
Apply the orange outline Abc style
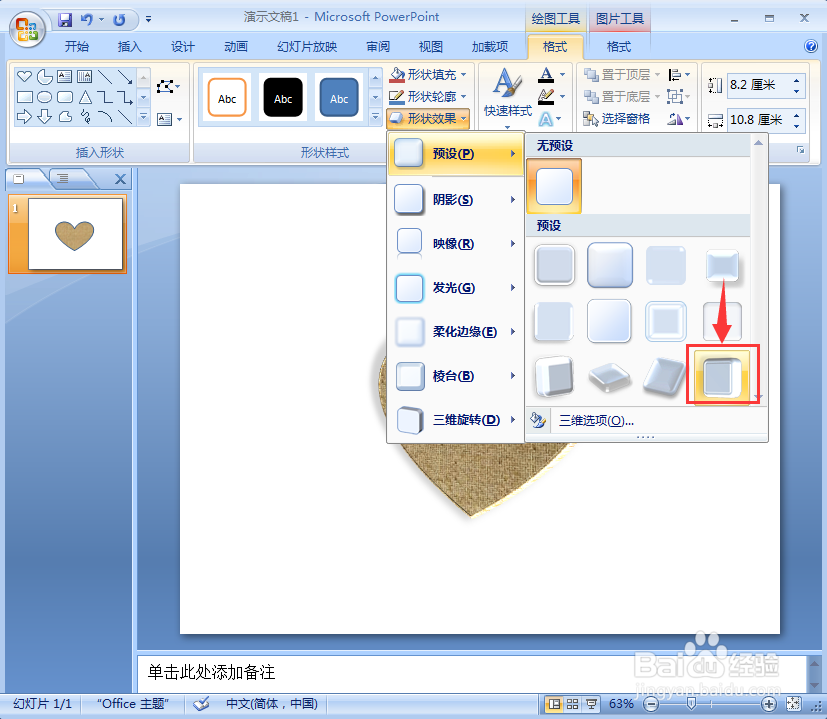pos(227,98)
